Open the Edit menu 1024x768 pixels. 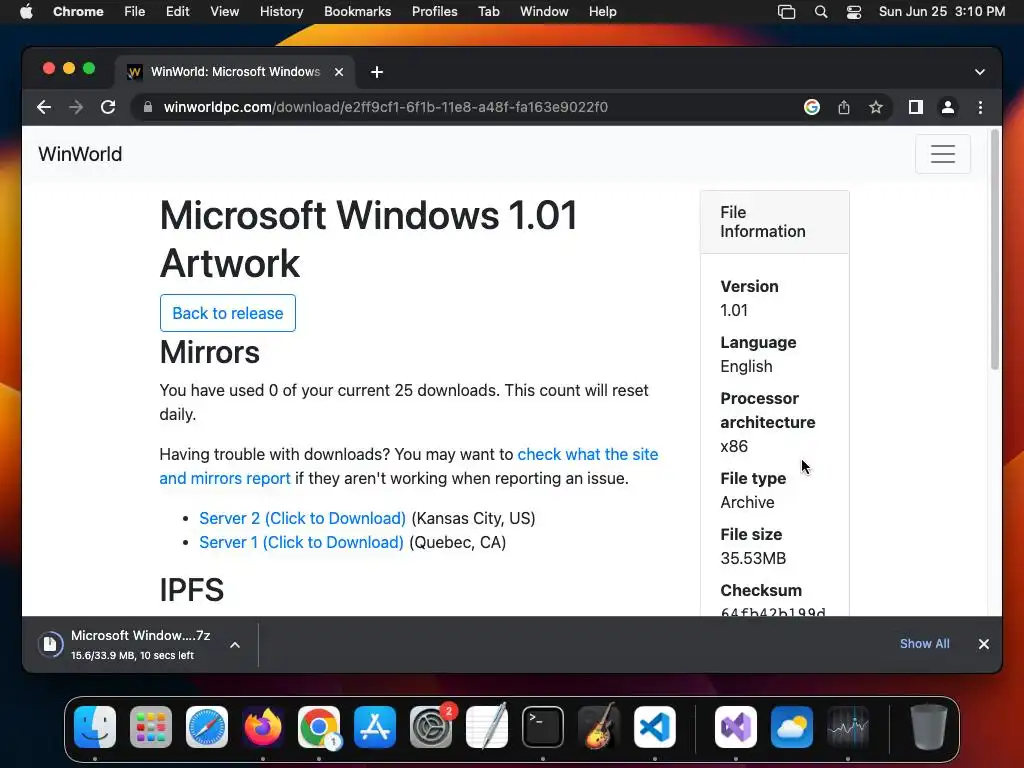[x=177, y=12]
